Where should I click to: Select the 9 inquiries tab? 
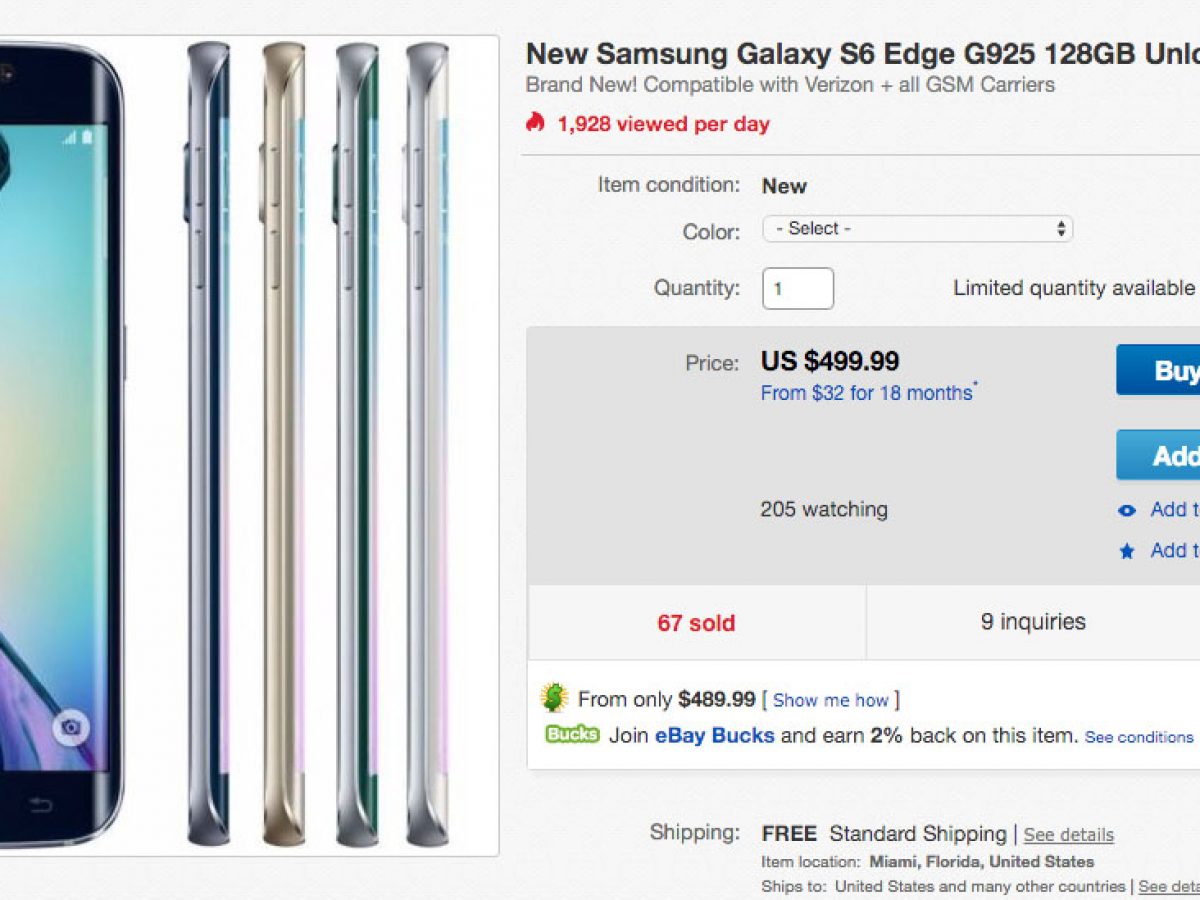[1033, 622]
